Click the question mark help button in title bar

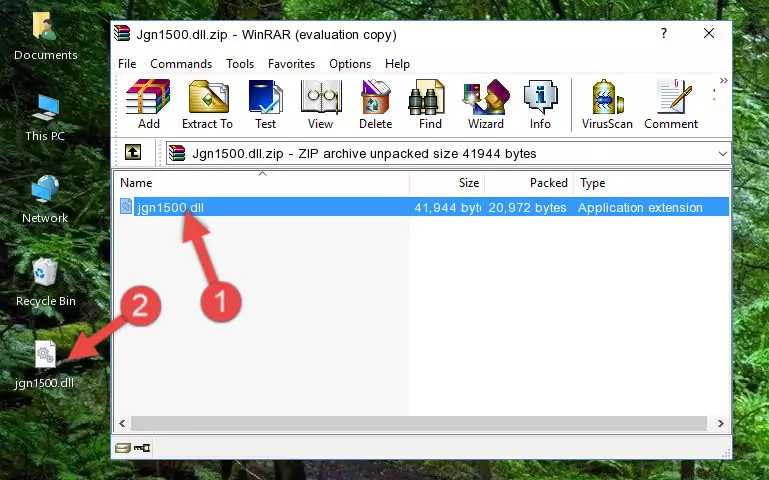(664, 33)
